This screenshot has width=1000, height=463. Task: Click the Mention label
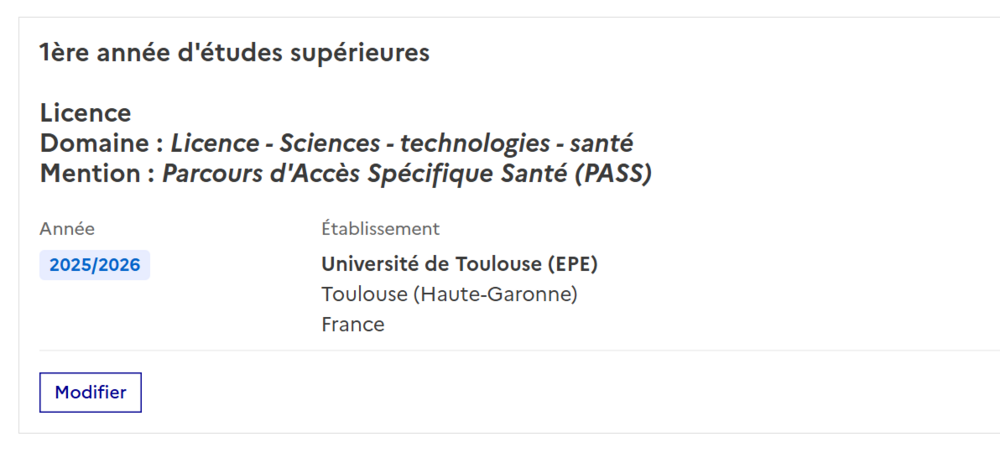tap(92, 173)
